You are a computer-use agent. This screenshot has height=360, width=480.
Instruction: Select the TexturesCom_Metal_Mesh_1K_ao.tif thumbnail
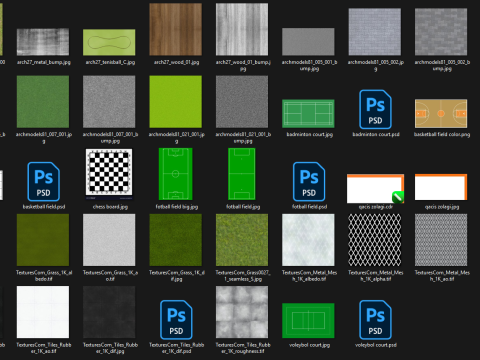tap(441, 240)
